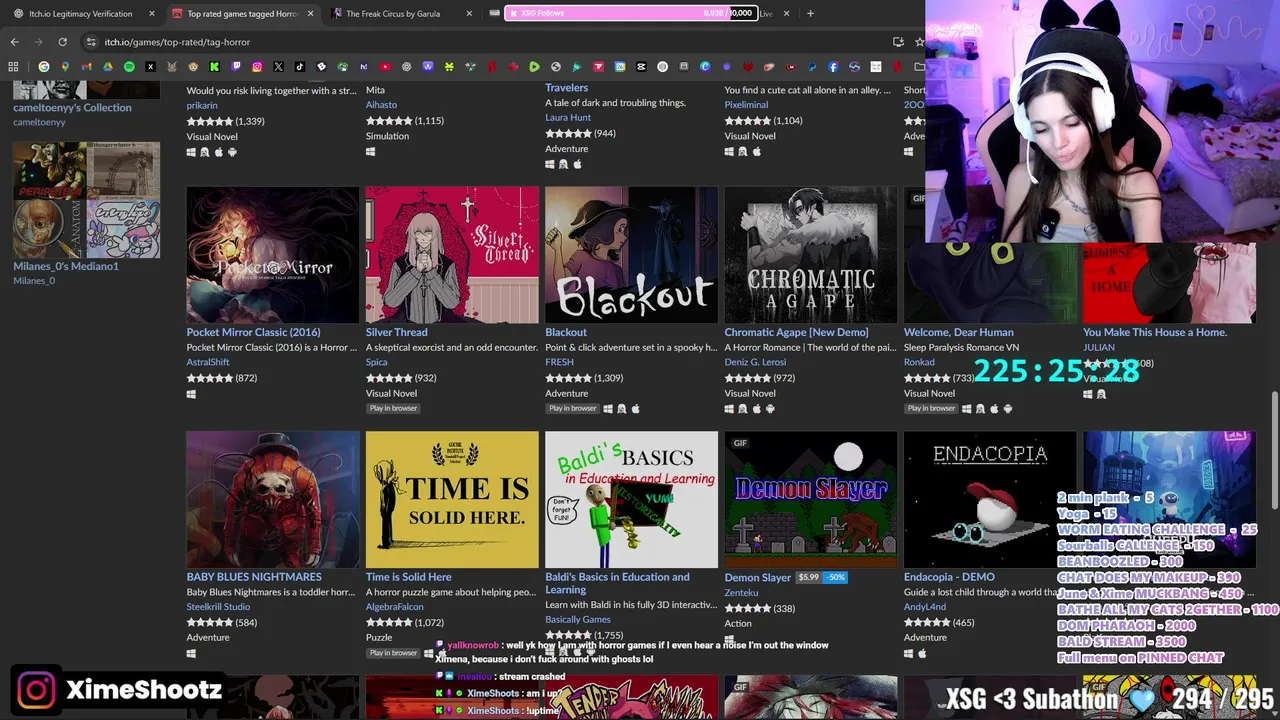Reload the itch.io page
This screenshot has height=720, width=1280.
point(62,42)
